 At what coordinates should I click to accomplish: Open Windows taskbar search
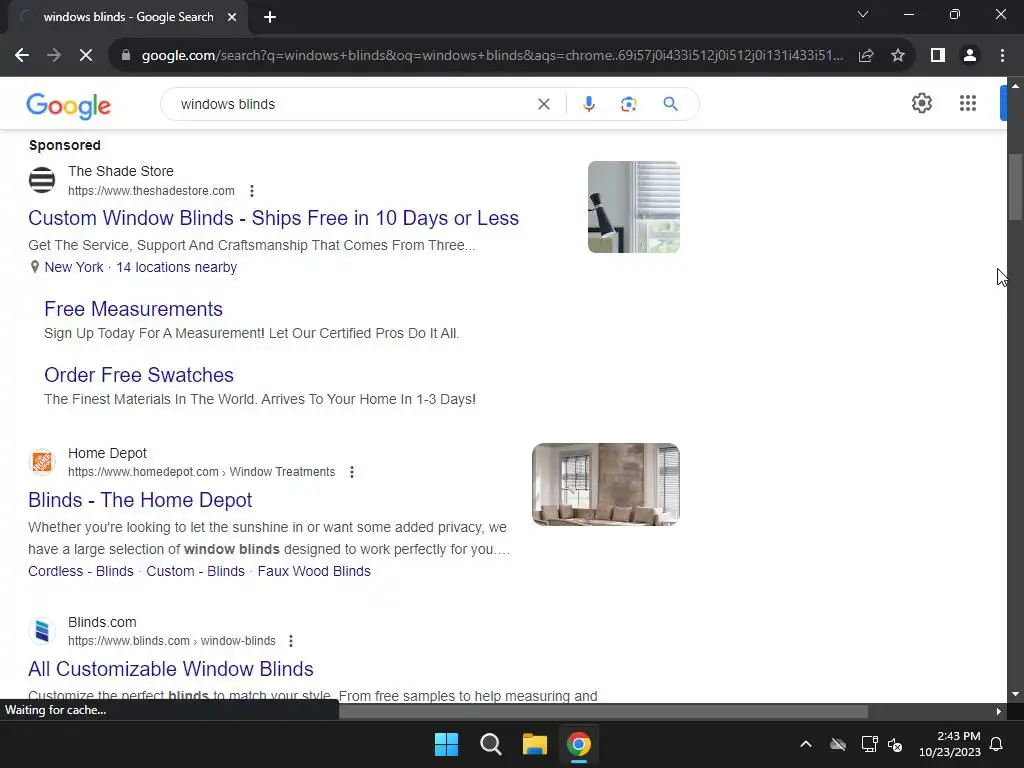490,744
